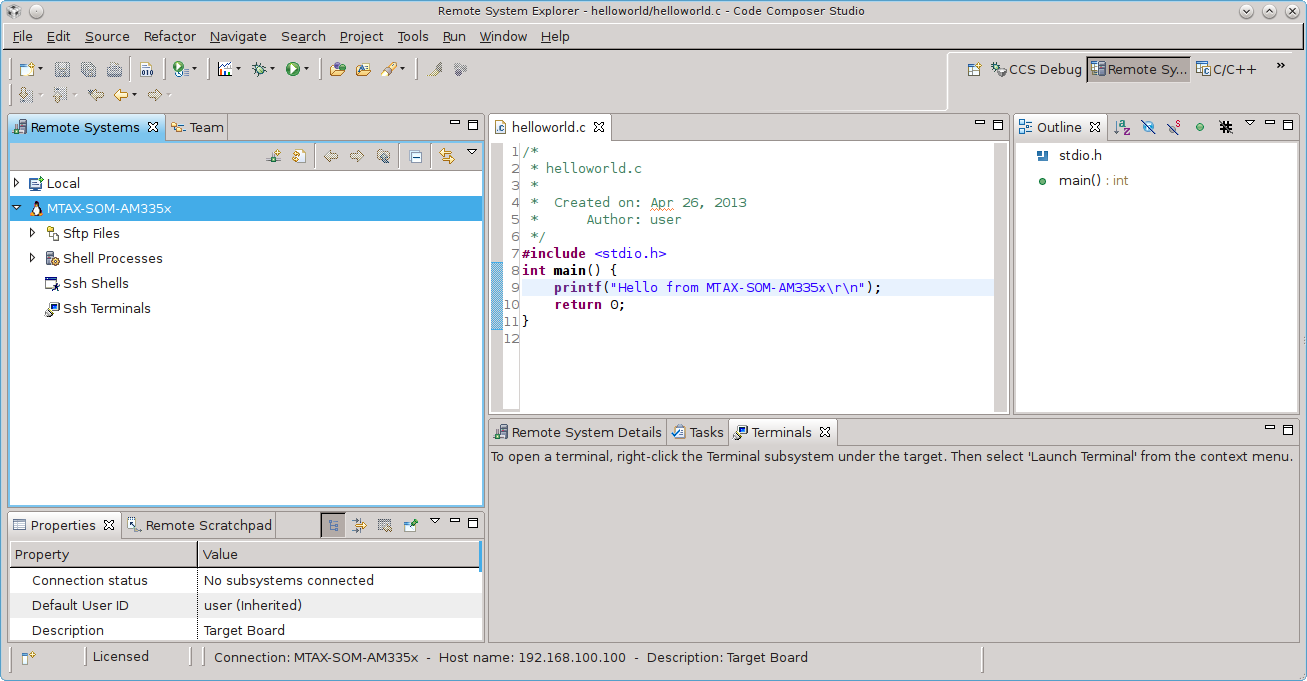The image size is (1307, 681).
Task: Click the New wizard toolbar icon
Action: coord(27,69)
